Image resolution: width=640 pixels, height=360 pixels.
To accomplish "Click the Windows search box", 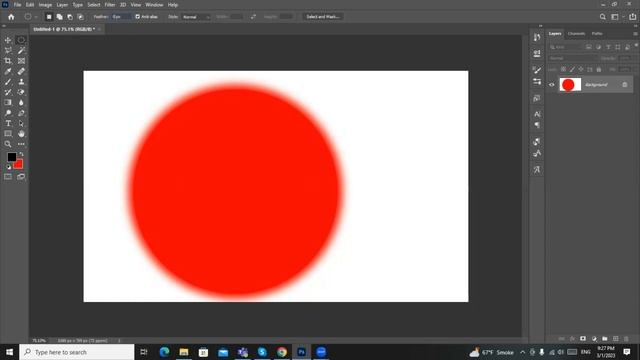I will (77, 352).
